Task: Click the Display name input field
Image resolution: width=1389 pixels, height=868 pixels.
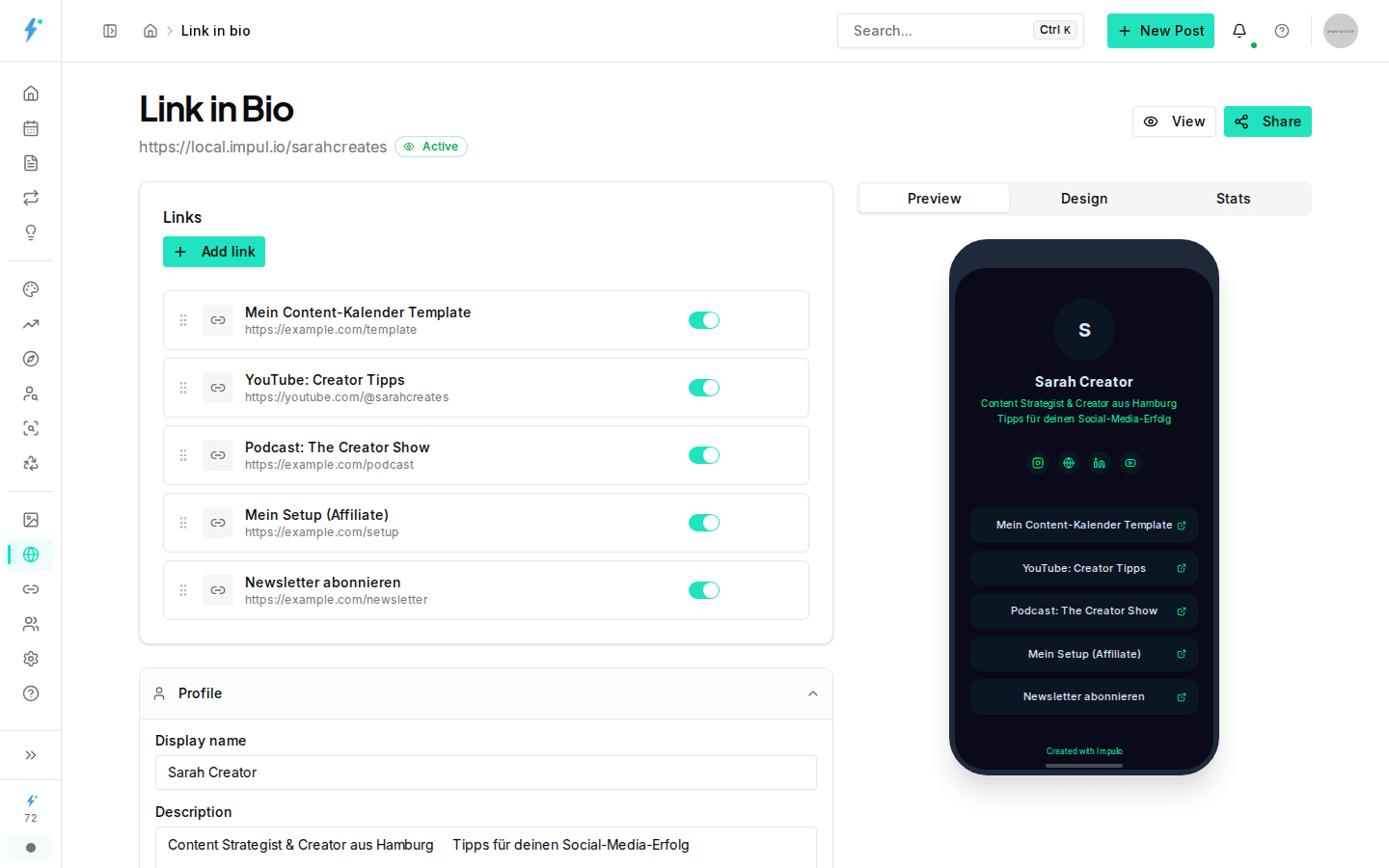Action: 485,773
